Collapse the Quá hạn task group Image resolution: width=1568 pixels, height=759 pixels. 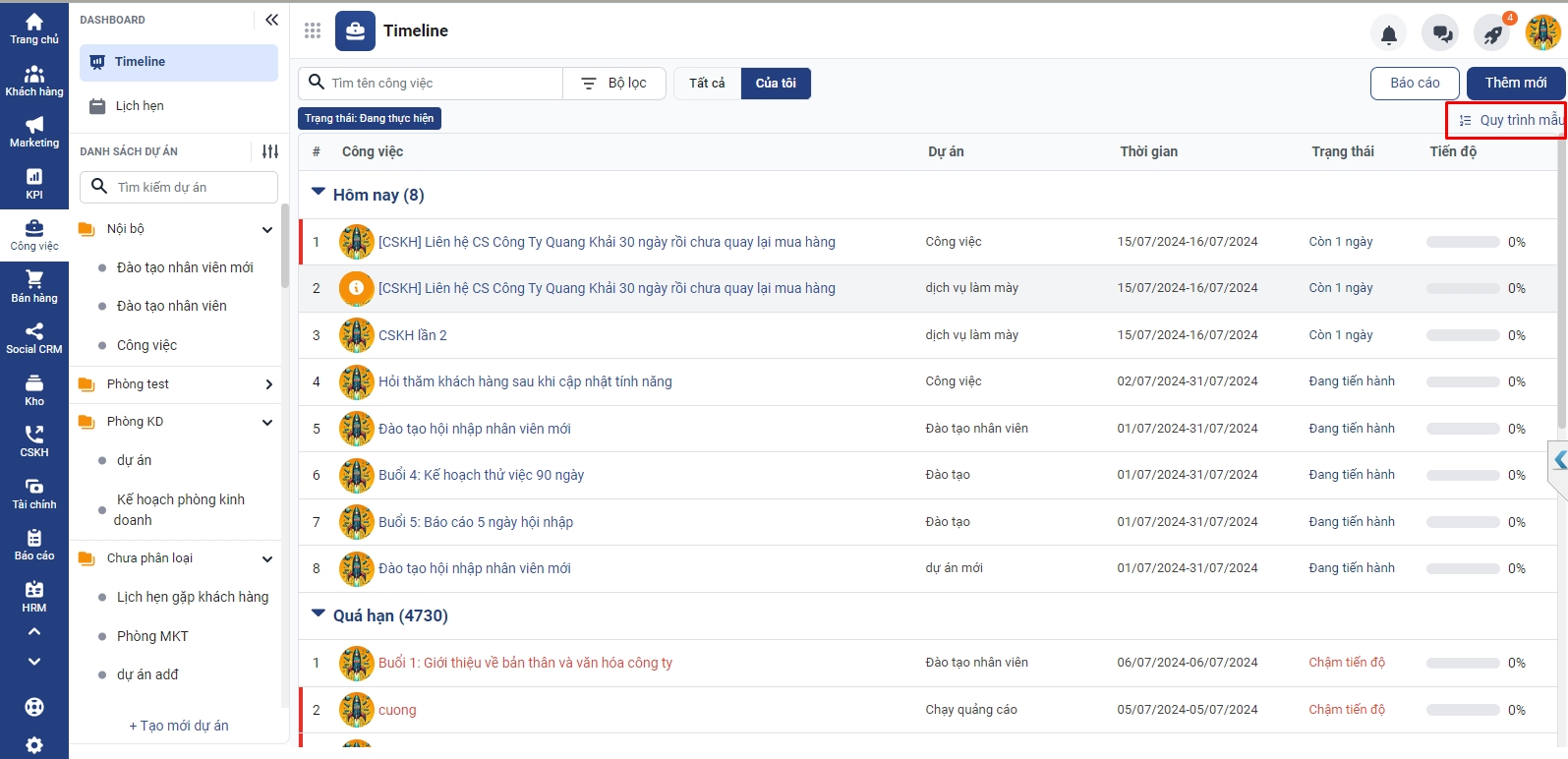pyautogui.click(x=319, y=613)
